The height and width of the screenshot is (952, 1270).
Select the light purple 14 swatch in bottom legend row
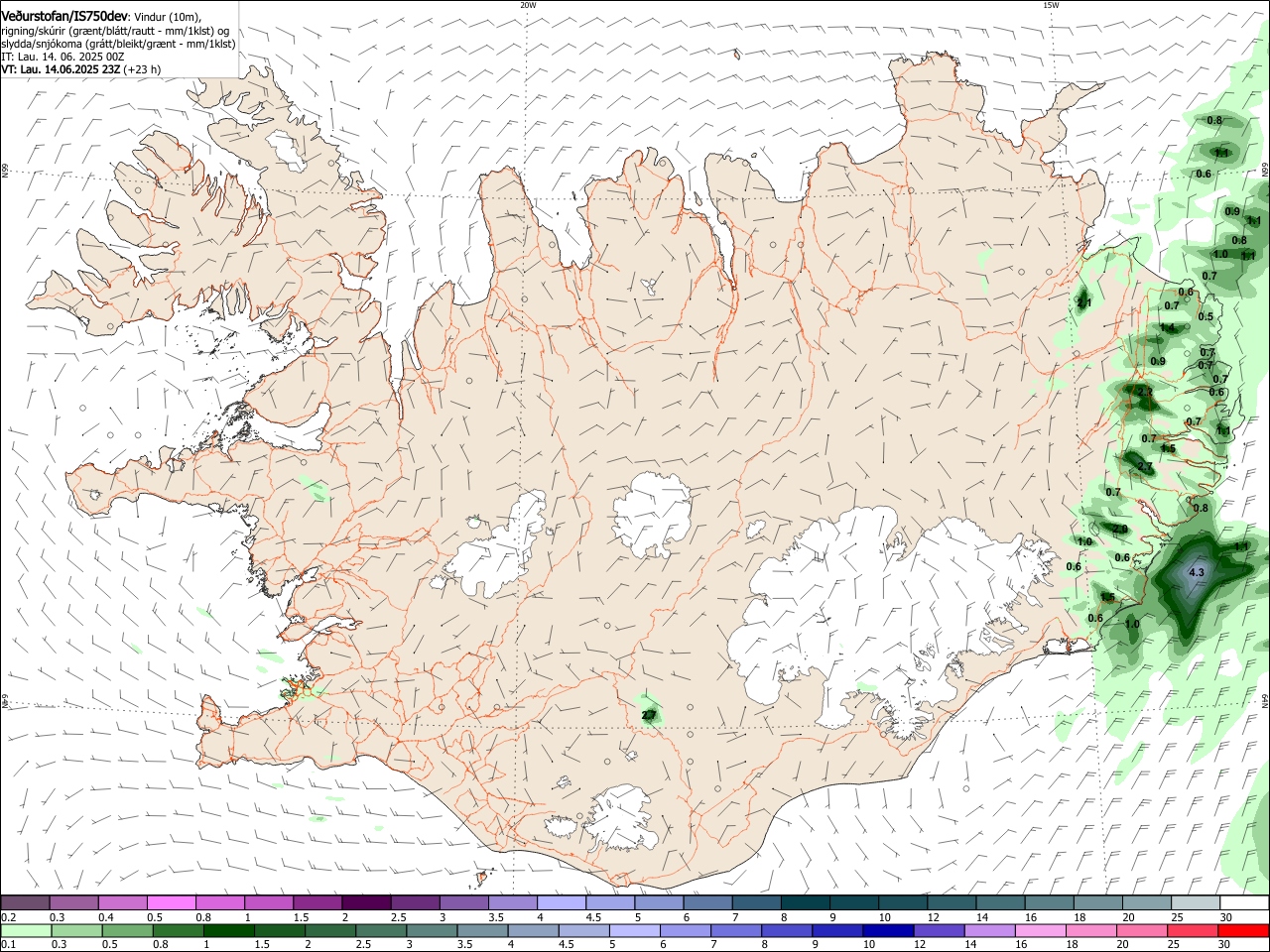coord(989,930)
